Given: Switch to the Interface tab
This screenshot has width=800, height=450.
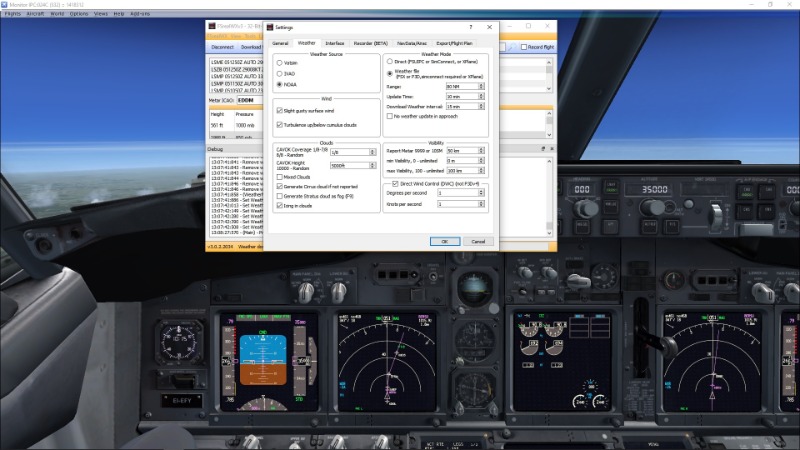Looking at the screenshot, I should click(335, 43).
